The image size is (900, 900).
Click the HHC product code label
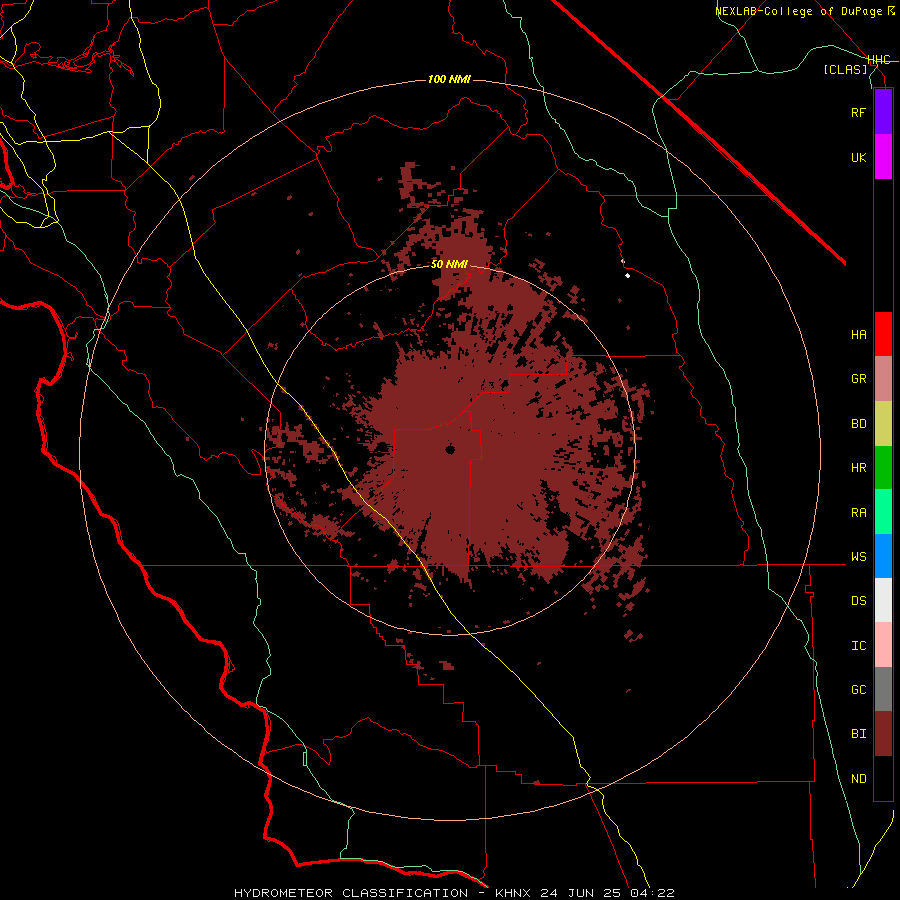[878, 60]
